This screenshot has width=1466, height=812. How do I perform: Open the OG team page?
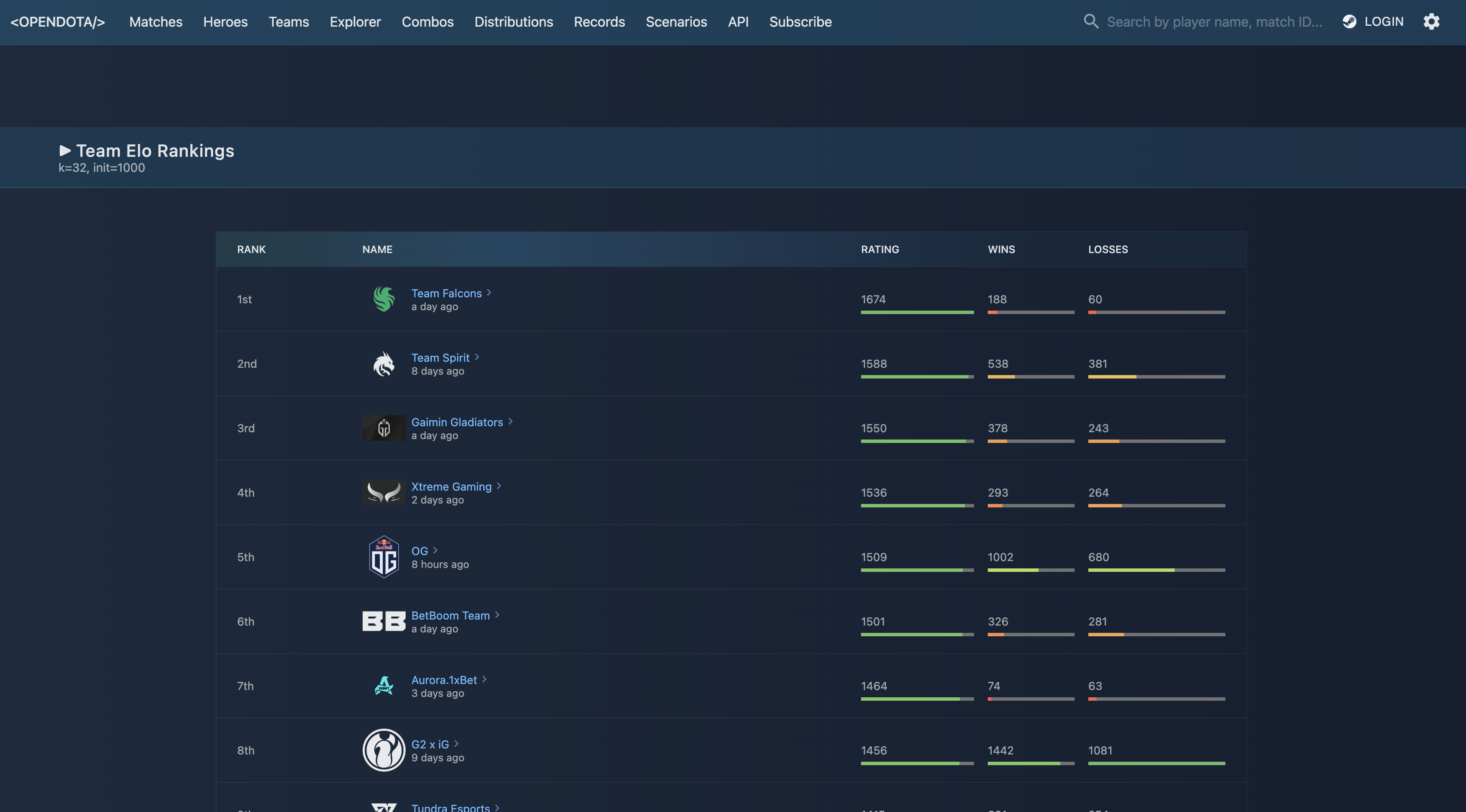click(419, 551)
